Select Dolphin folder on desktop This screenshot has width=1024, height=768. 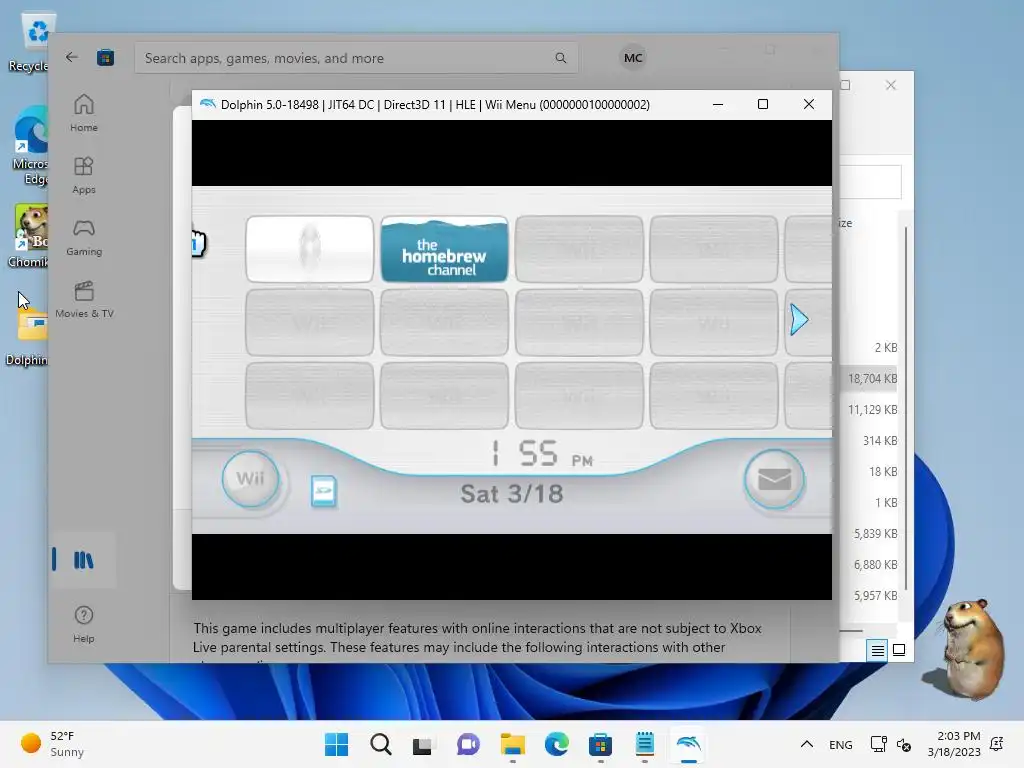(x=29, y=336)
